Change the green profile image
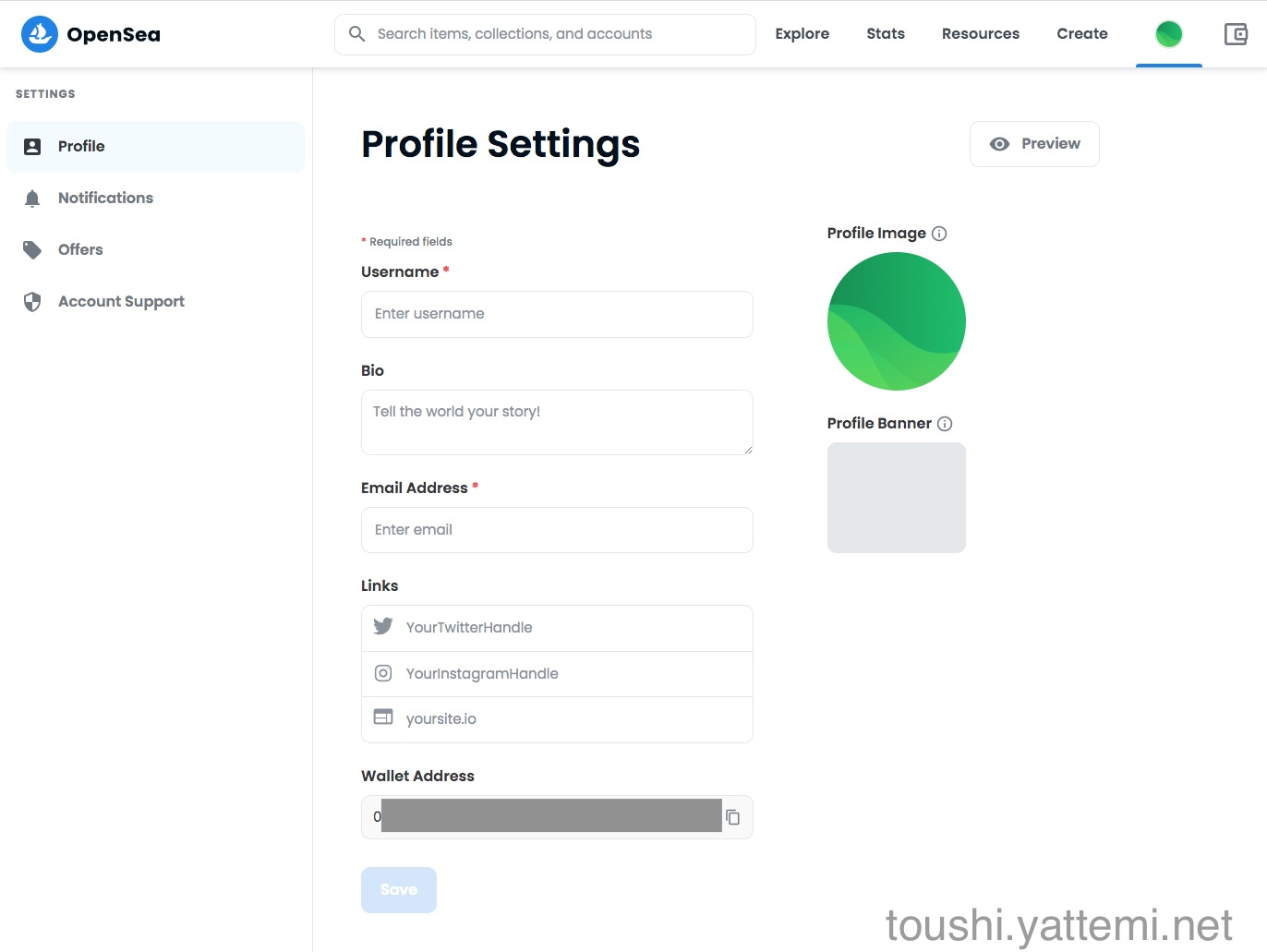This screenshot has height=952, width=1267. coord(896,321)
